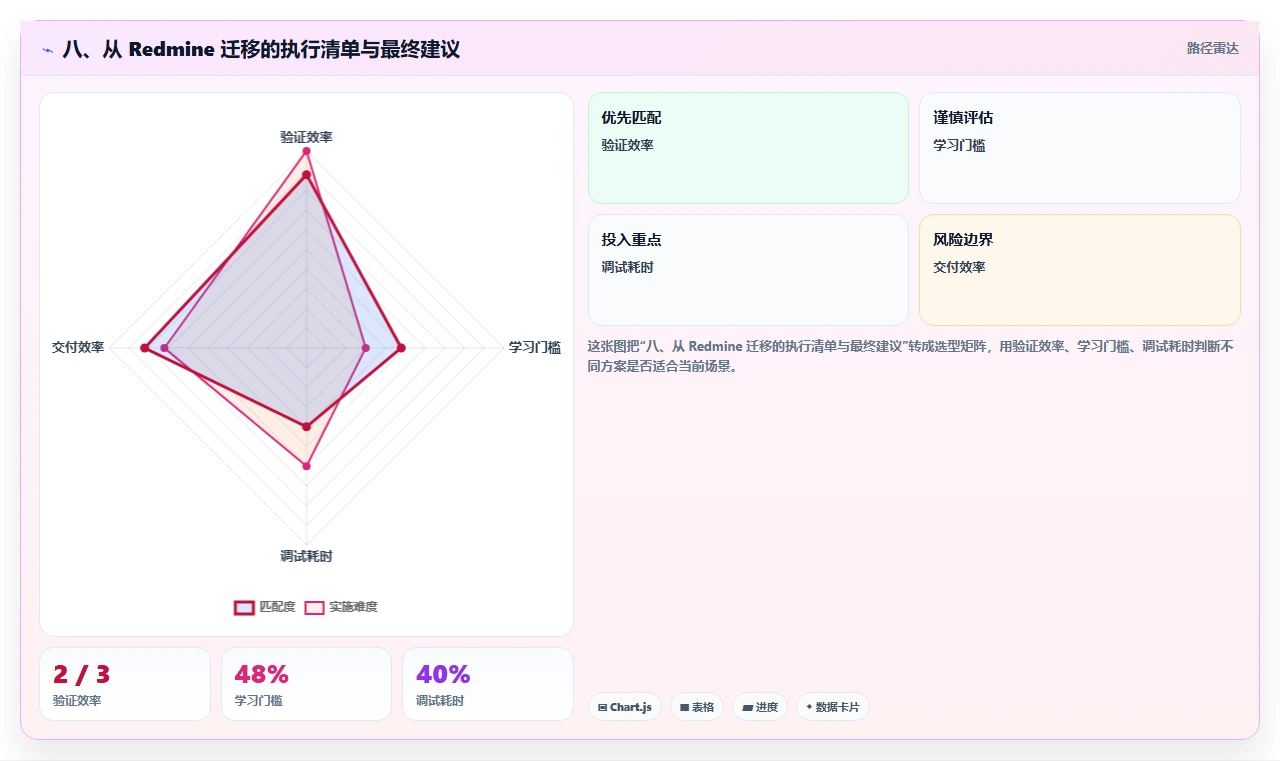Click the 匹配度 data point on 学习门槛 axis
The height and width of the screenshot is (761, 1280).
click(401, 348)
